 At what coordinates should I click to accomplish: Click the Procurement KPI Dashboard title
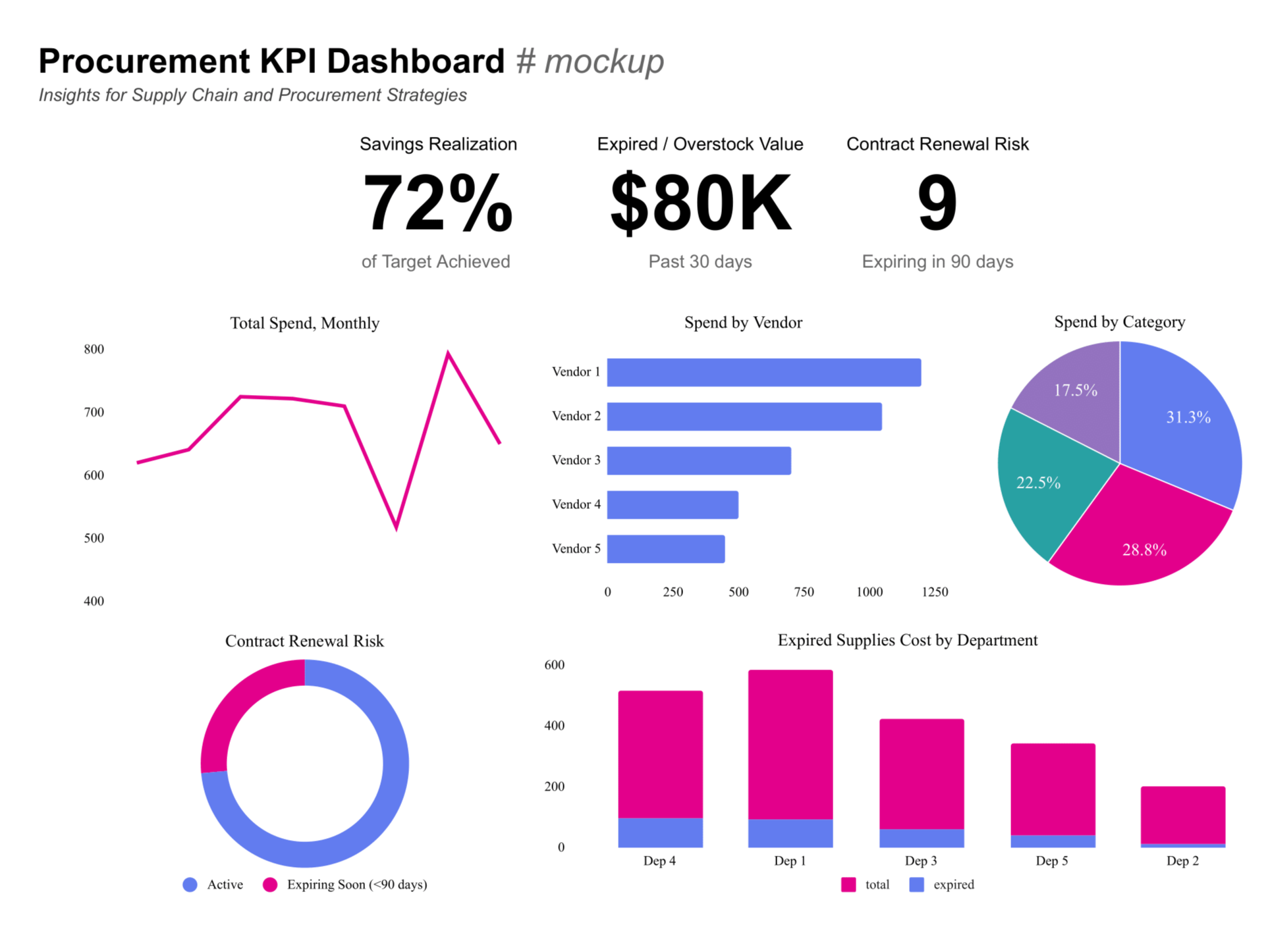coord(271,61)
